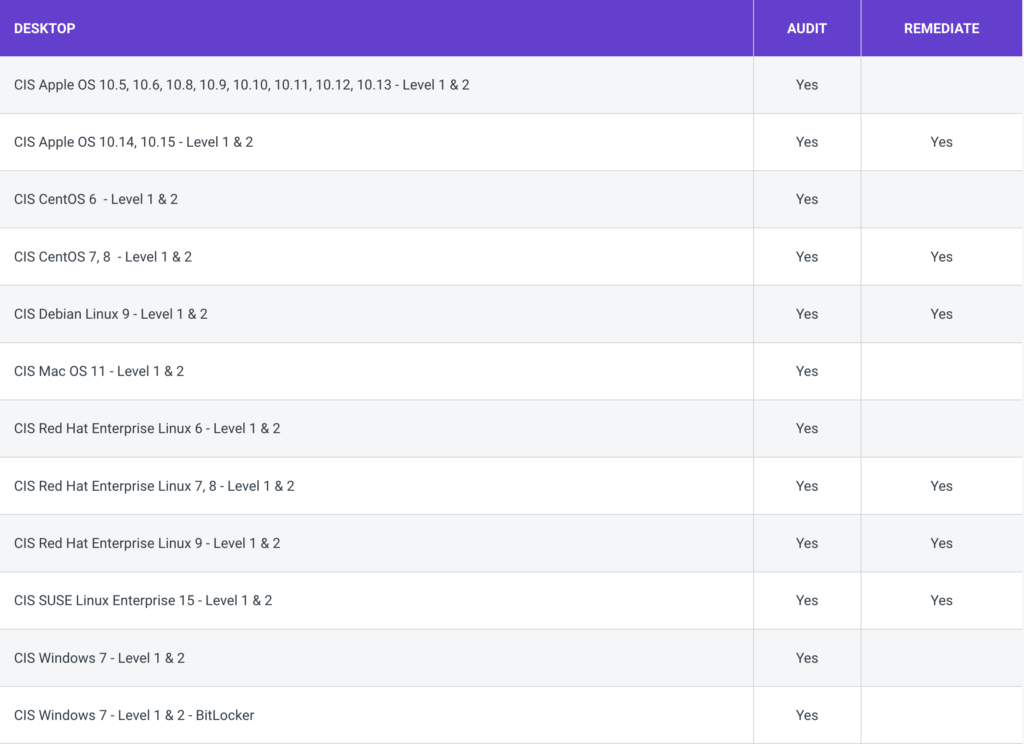1024x744 pixels.
Task: Click Remediate Yes for Red Hat Enterprise Linux 7, 8
Action: pyautogui.click(x=941, y=486)
